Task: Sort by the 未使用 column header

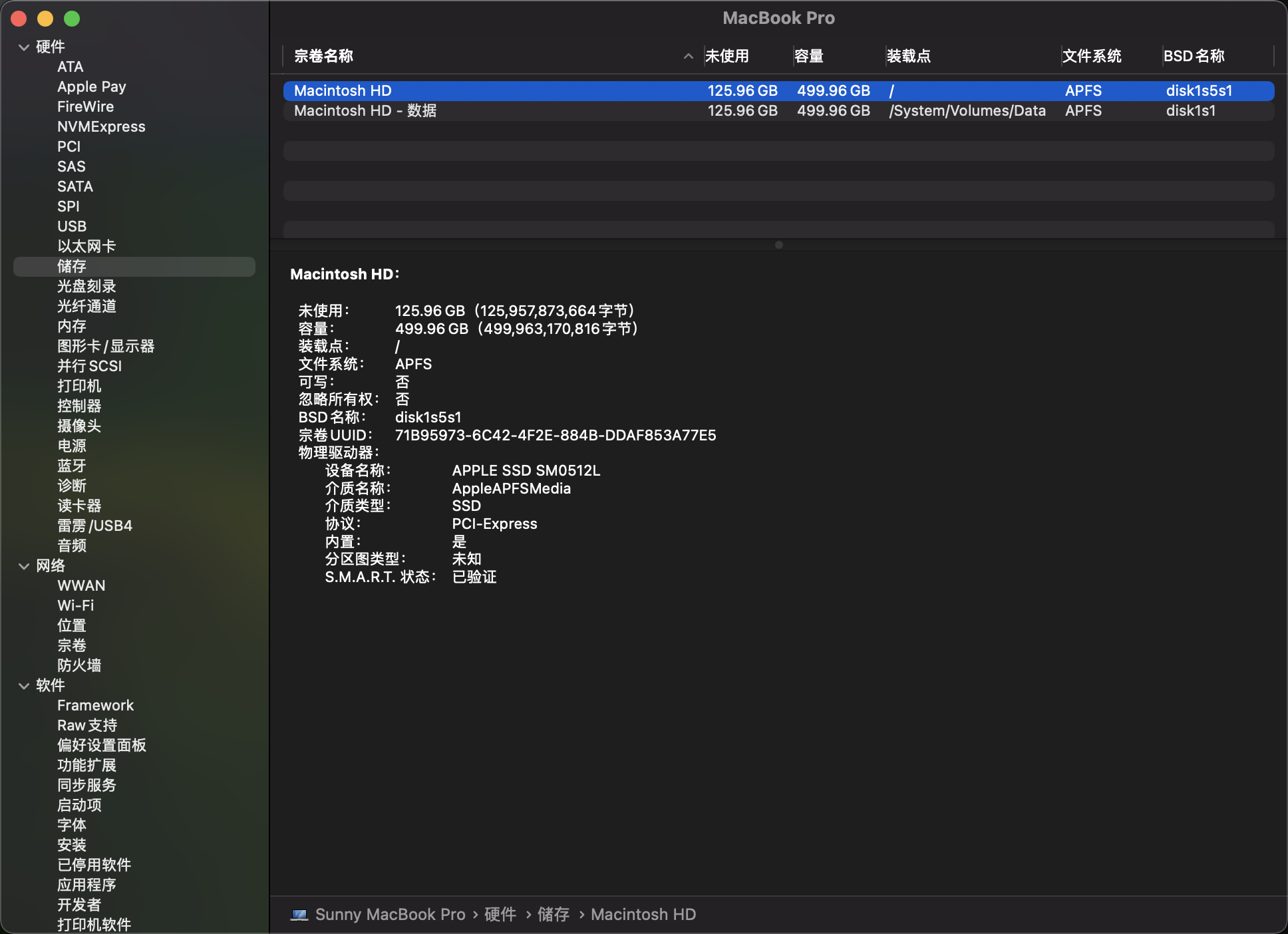Action: 726,57
